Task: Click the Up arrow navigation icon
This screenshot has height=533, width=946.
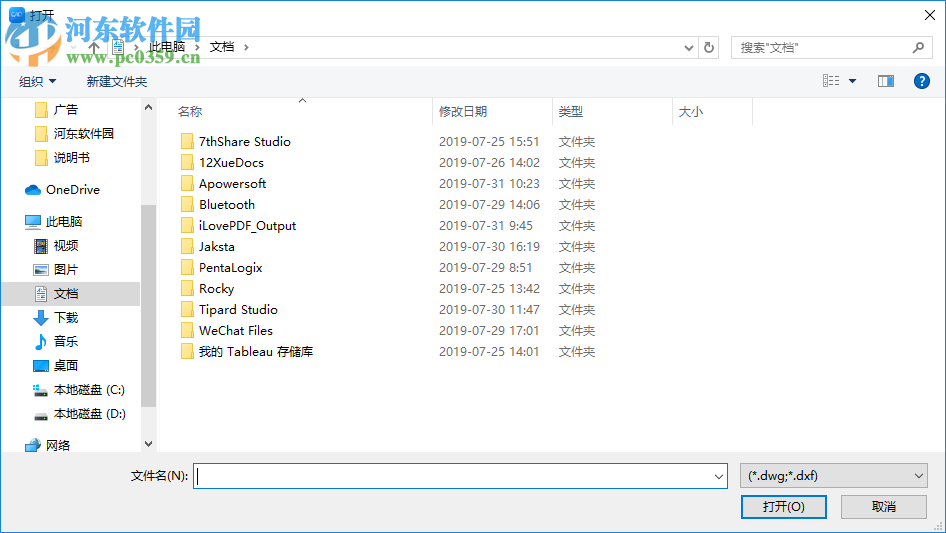Action: (94, 47)
